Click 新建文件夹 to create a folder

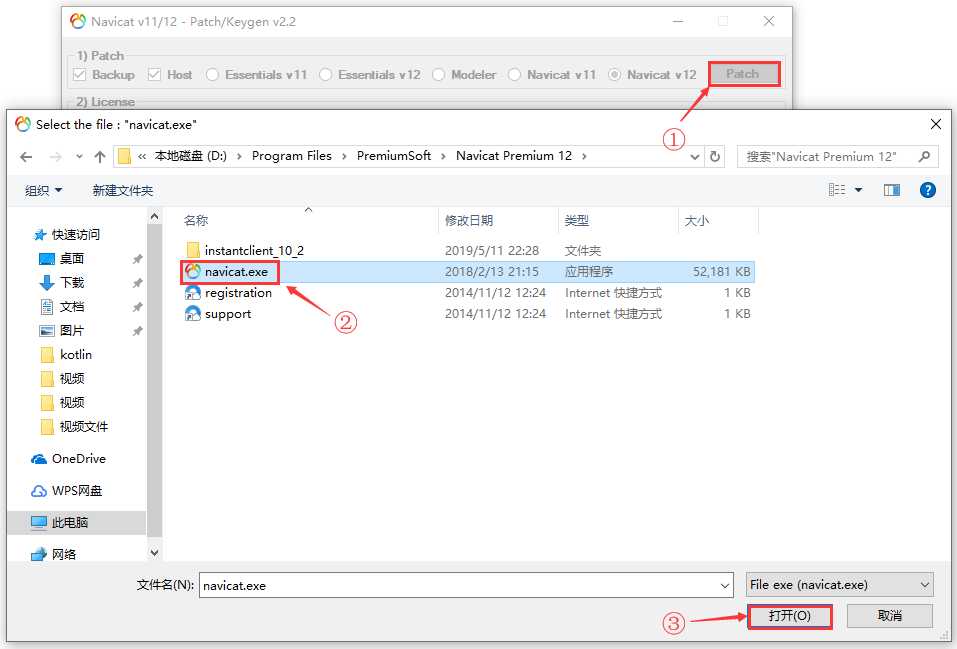(x=123, y=190)
